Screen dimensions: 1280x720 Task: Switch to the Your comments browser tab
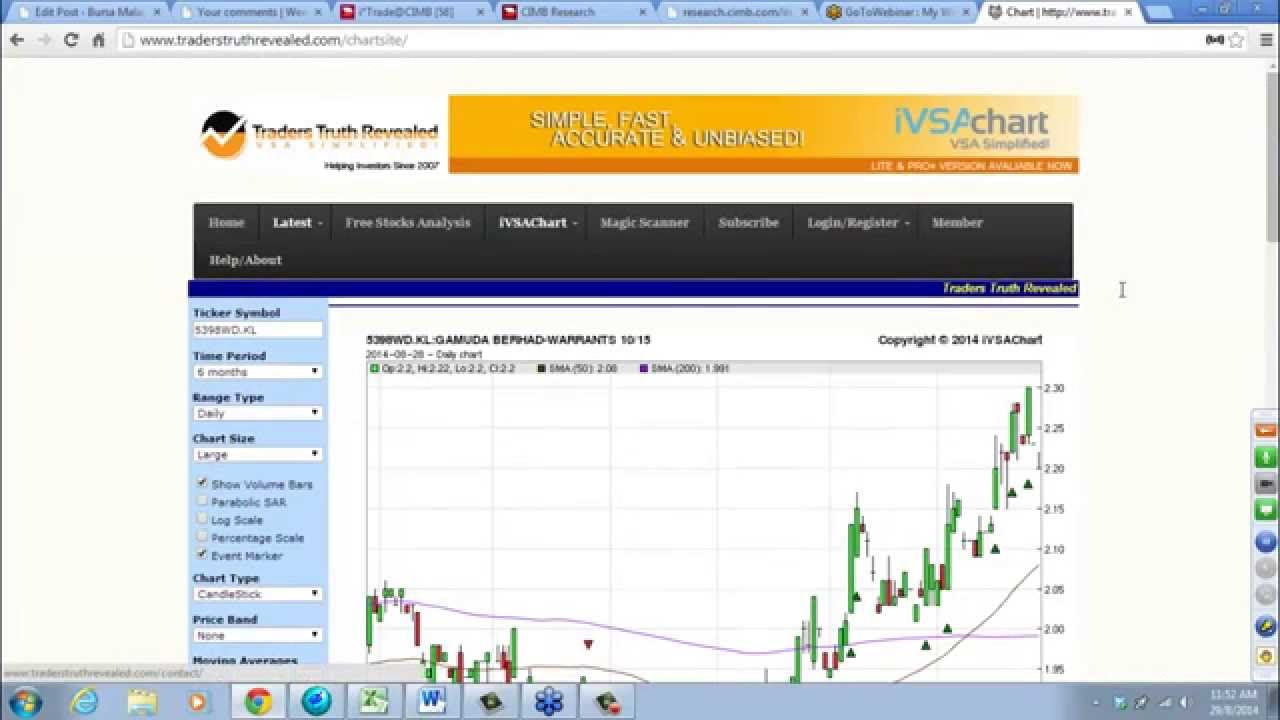tap(250, 13)
